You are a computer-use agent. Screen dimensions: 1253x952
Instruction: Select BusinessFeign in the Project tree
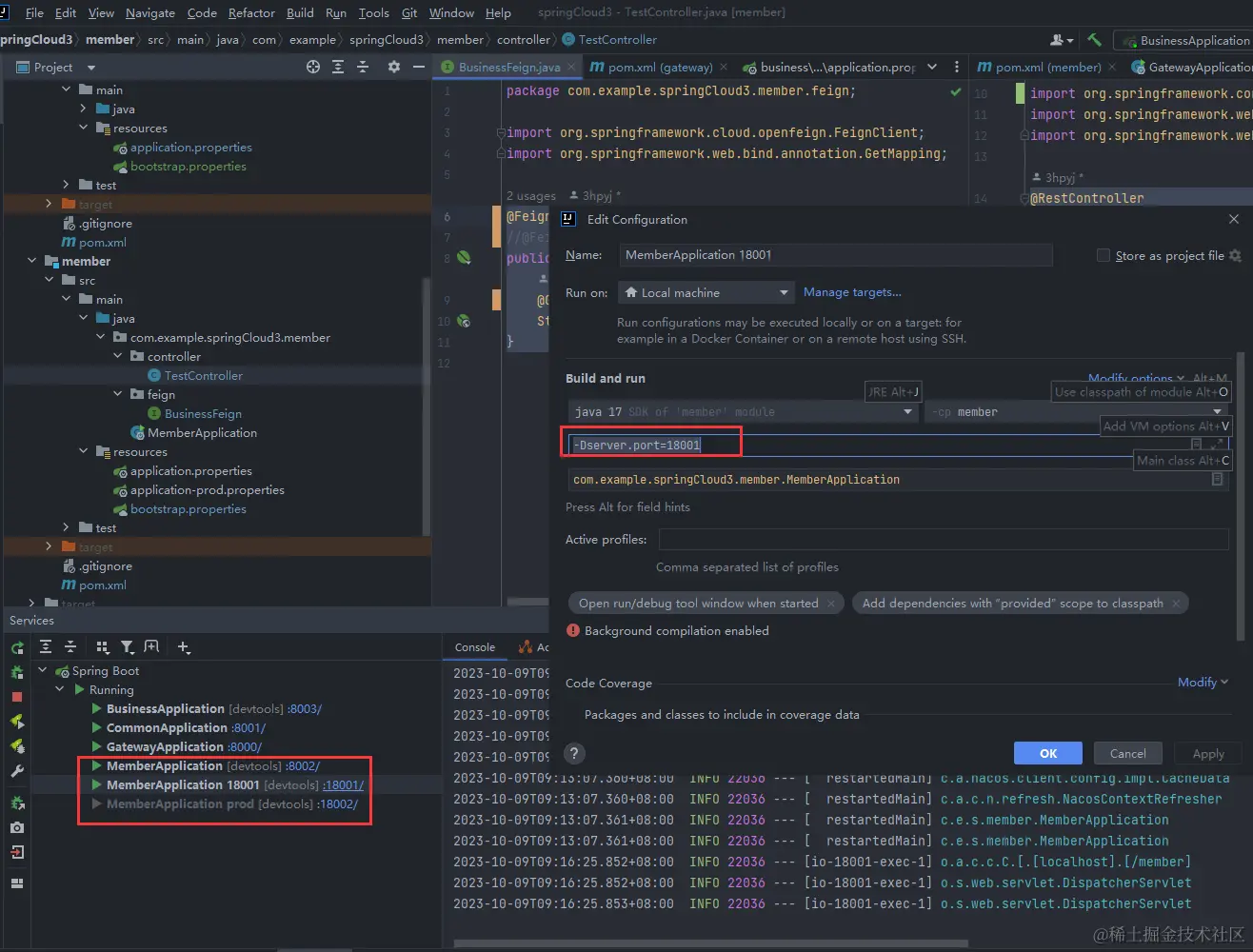click(203, 413)
